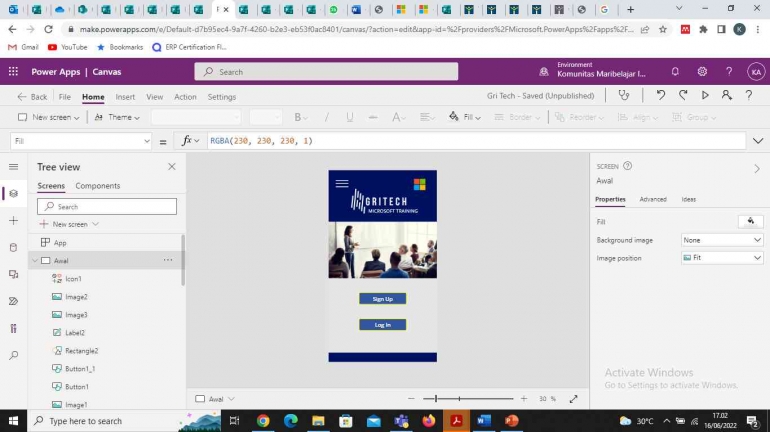Collapse the Awal screen tree node

coord(34,261)
